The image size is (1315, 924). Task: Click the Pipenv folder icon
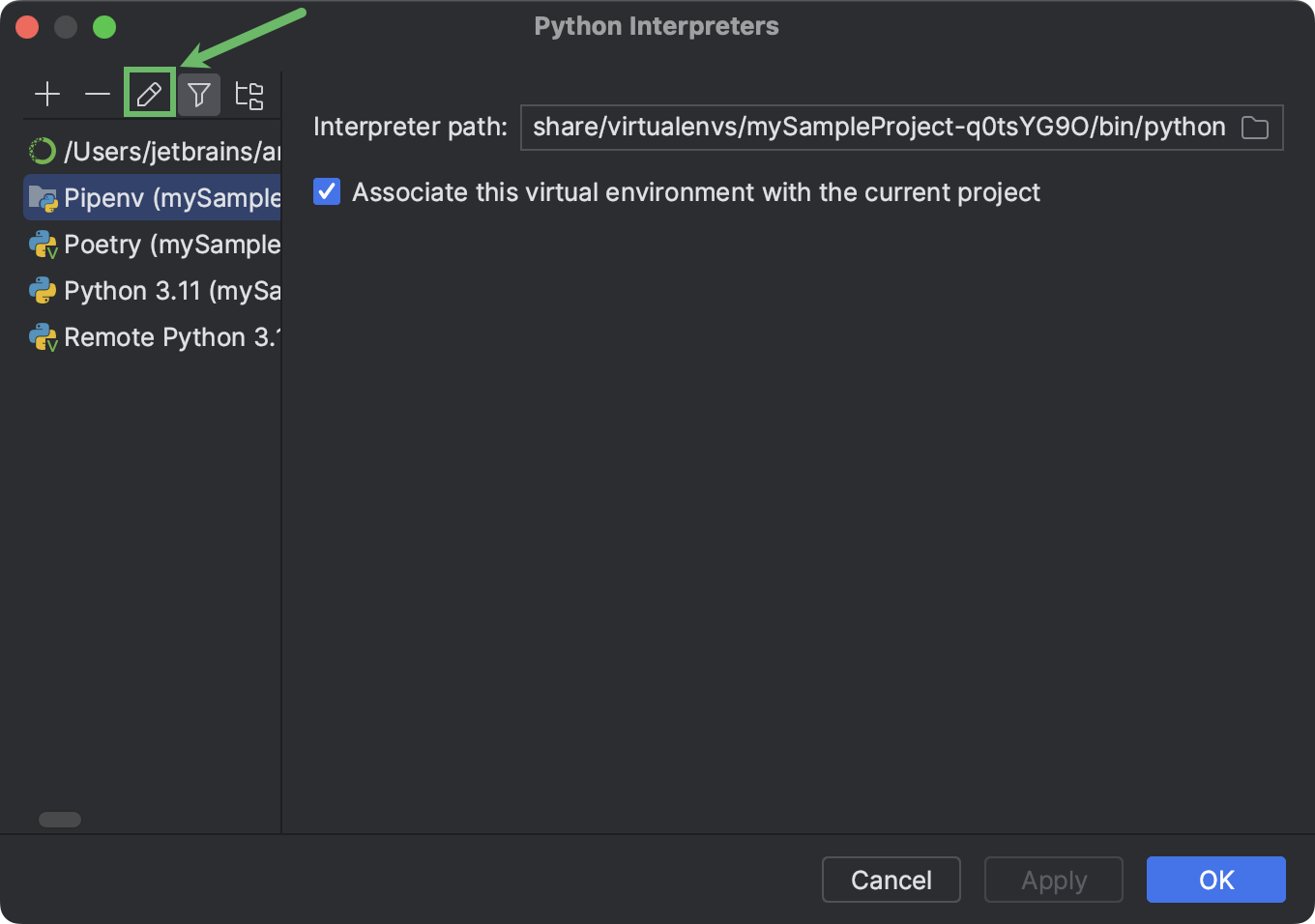[x=43, y=197]
